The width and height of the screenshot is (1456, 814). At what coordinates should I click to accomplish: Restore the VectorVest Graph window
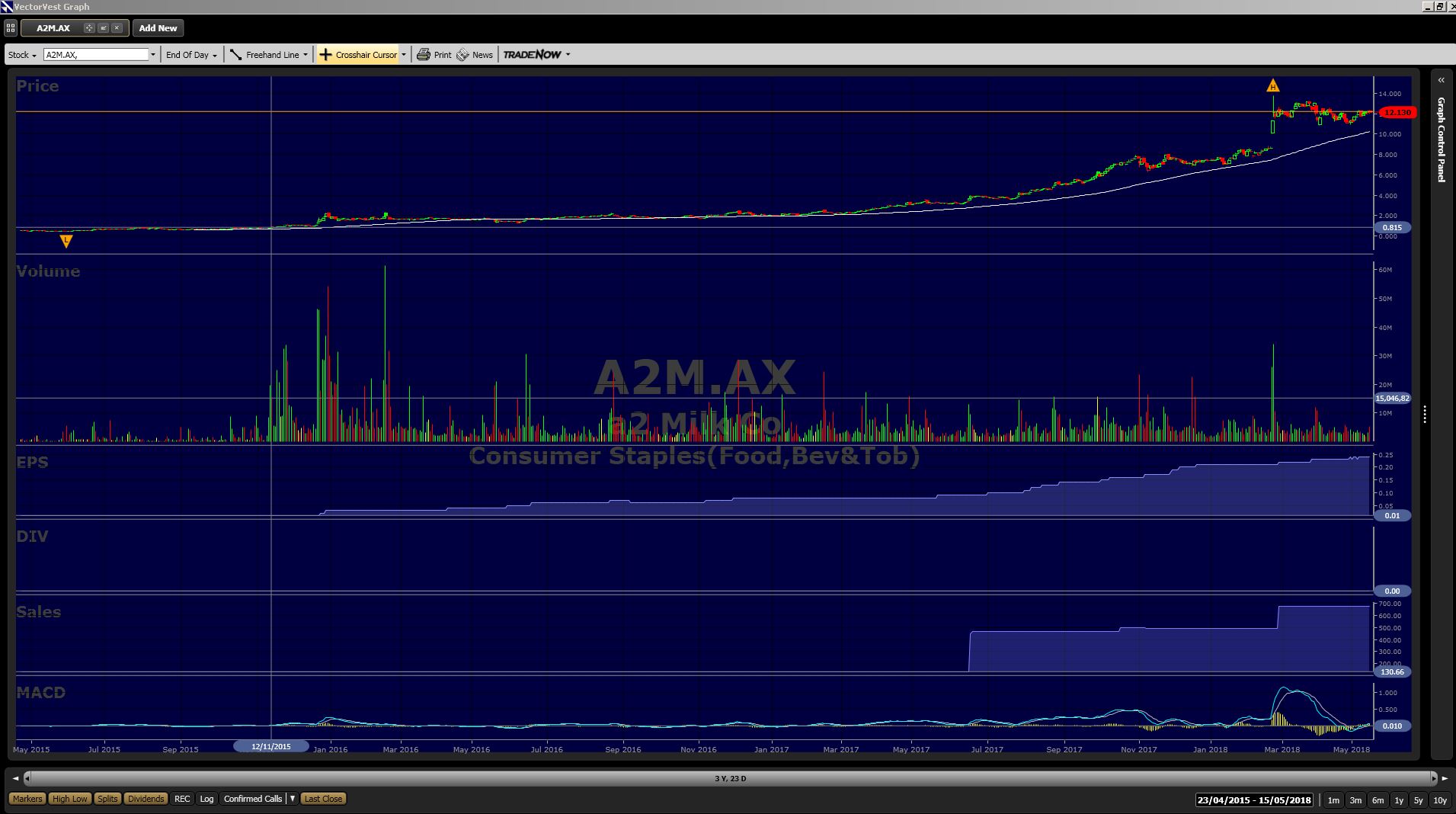[x=1440, y=6]
